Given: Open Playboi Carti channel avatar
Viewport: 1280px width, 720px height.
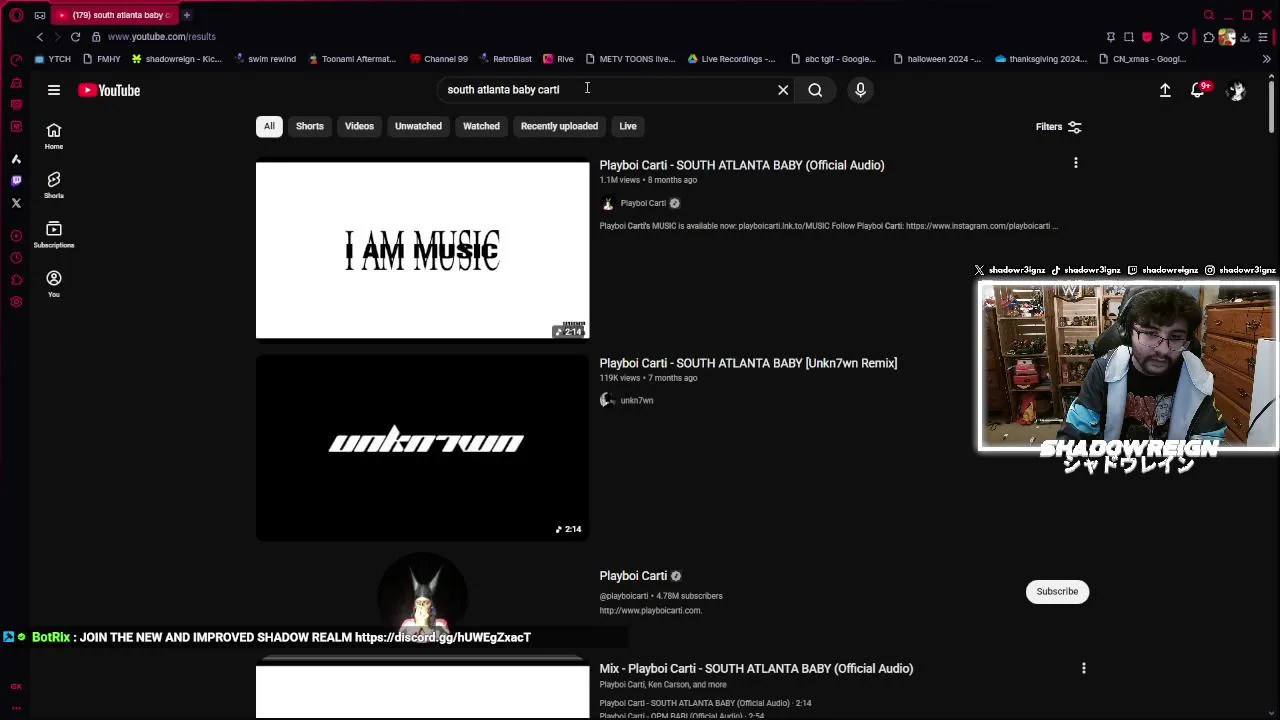Looking at the screenshot, I should tap(422, 596).
